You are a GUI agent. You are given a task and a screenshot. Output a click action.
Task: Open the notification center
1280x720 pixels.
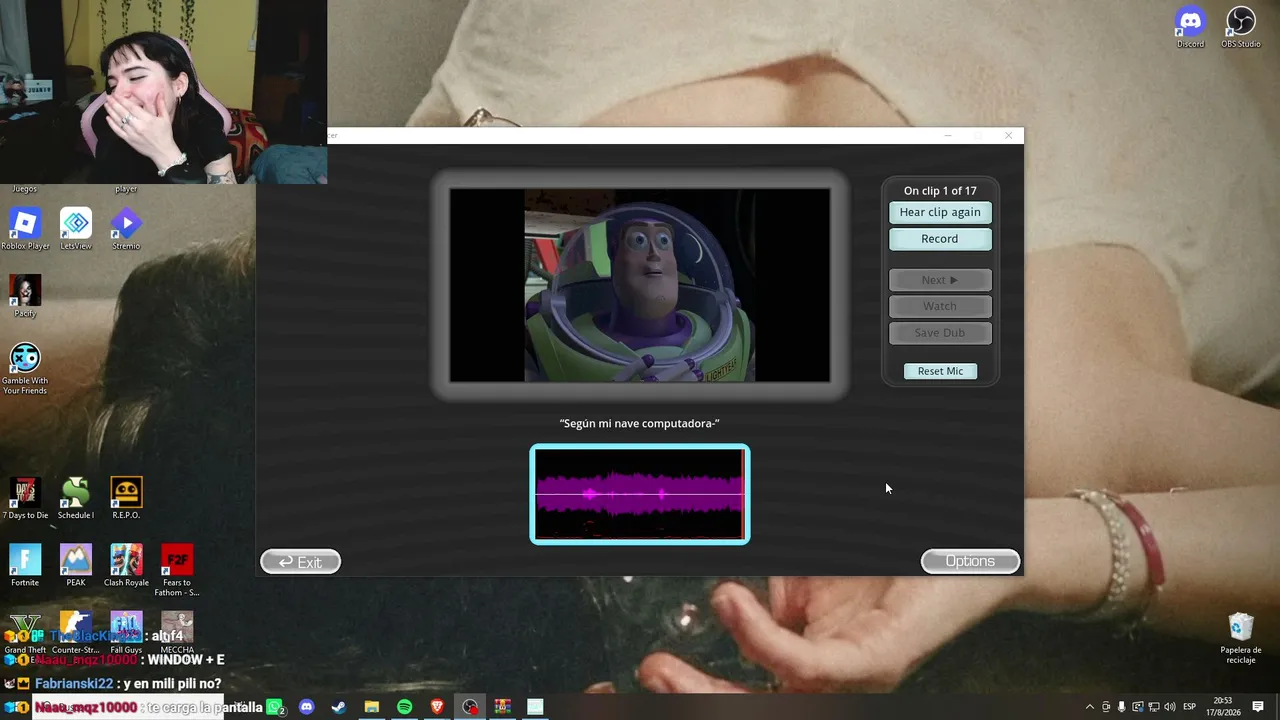(1258, 707)
